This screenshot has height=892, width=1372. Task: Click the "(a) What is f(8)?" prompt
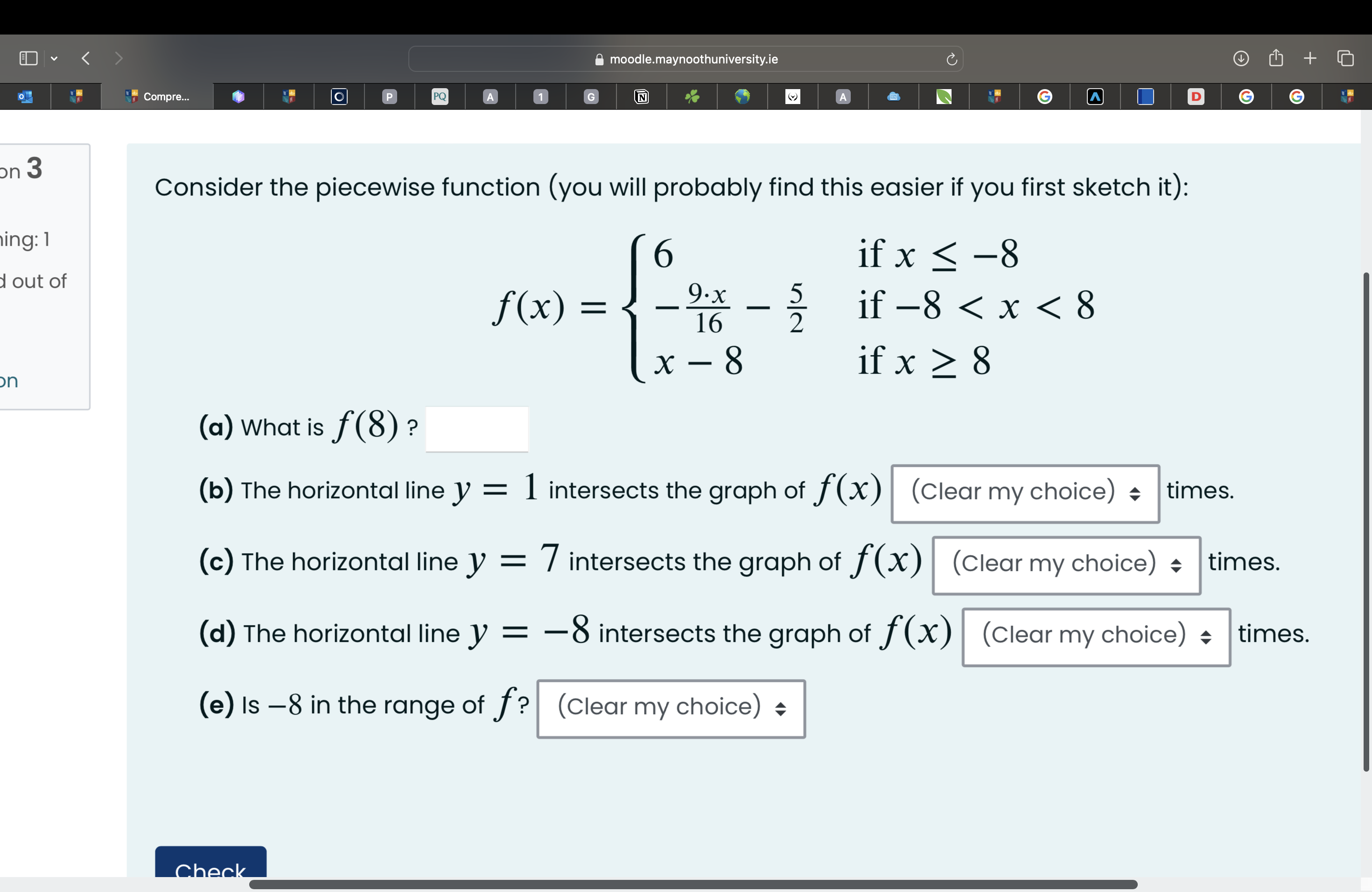[308, 426]
